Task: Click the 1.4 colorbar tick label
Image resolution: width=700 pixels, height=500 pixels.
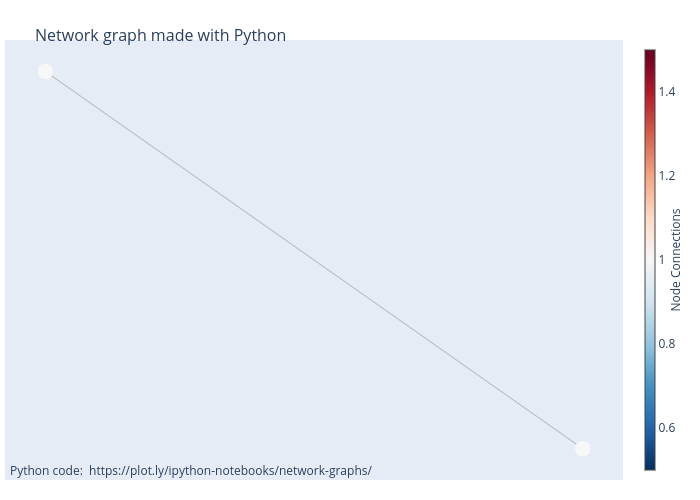Action: click(667, 92)
